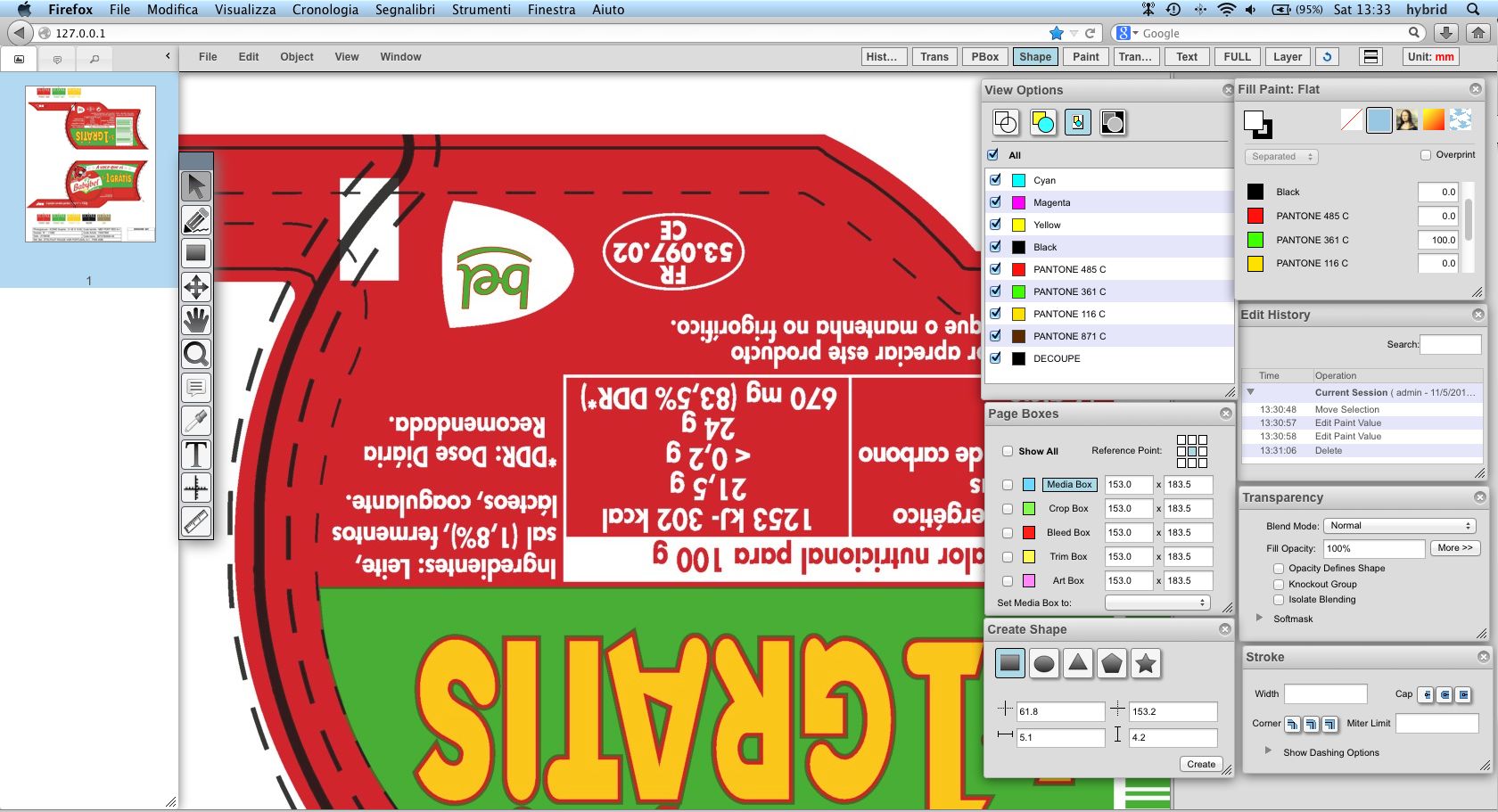Viewport: 1498px width, 812px height.
Task: Select the third stroke corner style
Action: tap(1329, 724)
